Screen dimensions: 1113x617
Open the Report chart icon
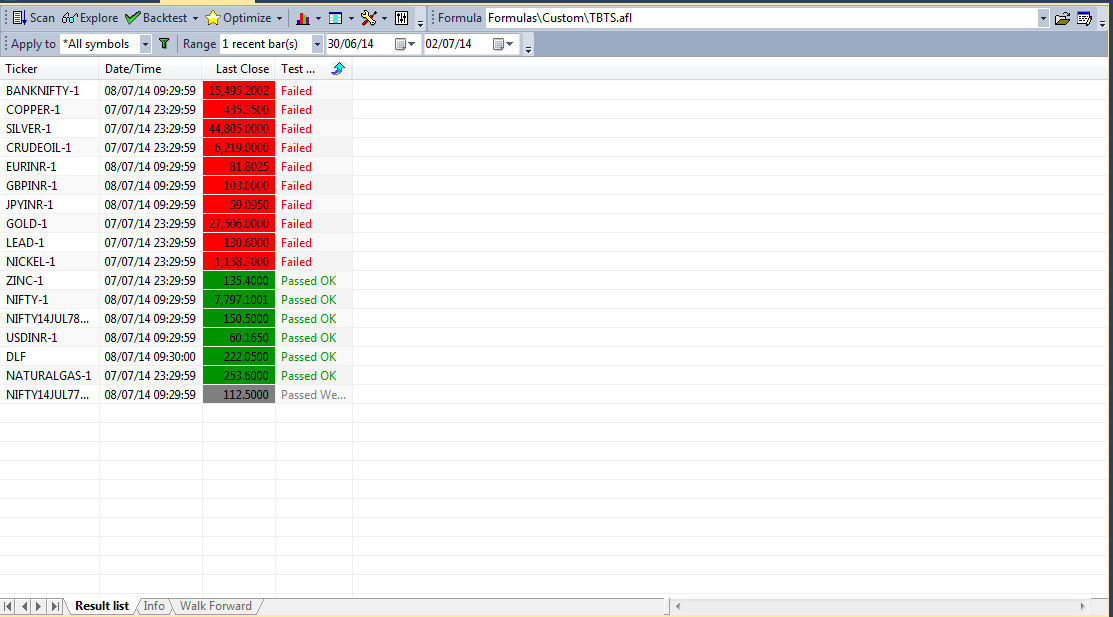(x=302, y=18)
